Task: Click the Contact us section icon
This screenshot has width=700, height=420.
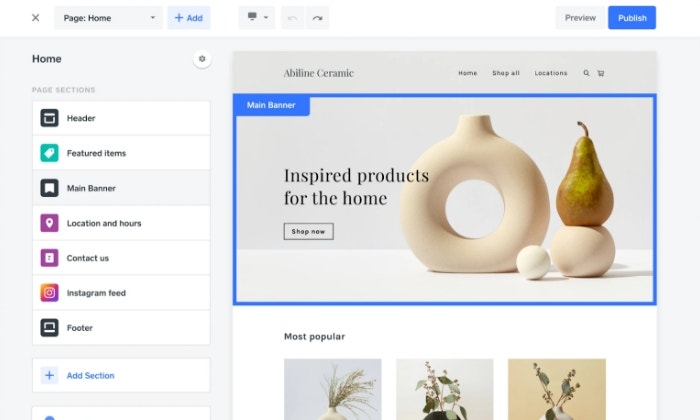Action: tap(49, 258)
